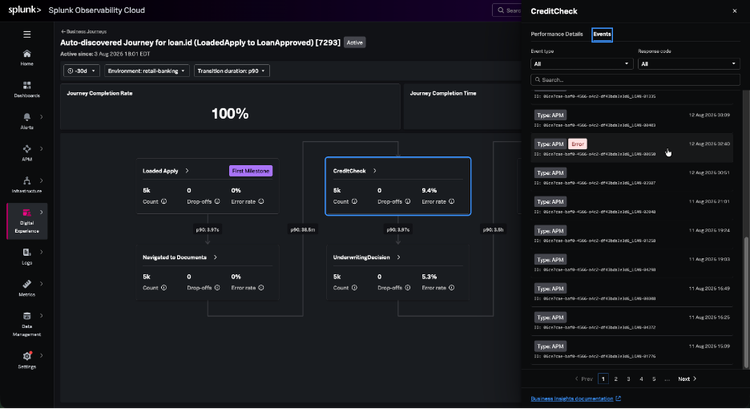The width and height of the screenshot is (750, 409).
Task: Click info icon next to Loaded Apply Count
Action: click(x=164, y=201)
